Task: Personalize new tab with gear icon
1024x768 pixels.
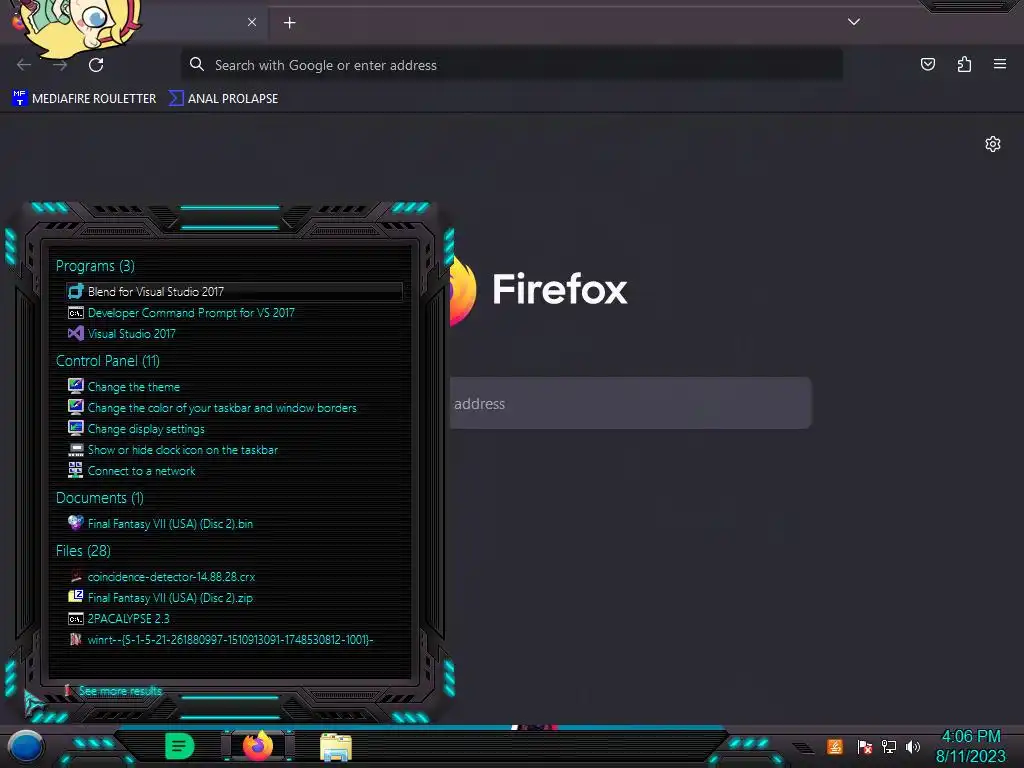Action: [993, 144]
